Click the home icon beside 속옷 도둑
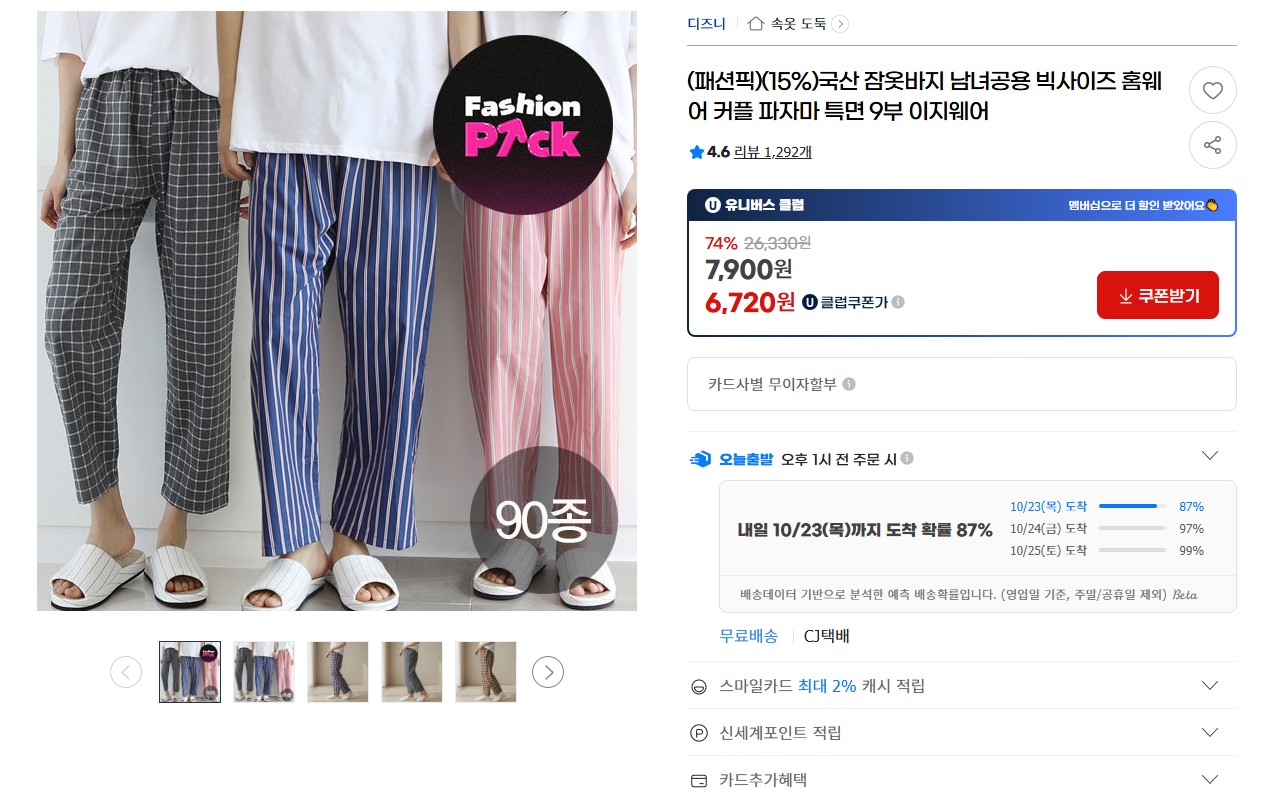Screen dimensions: 1263x800 coord(756,23)
